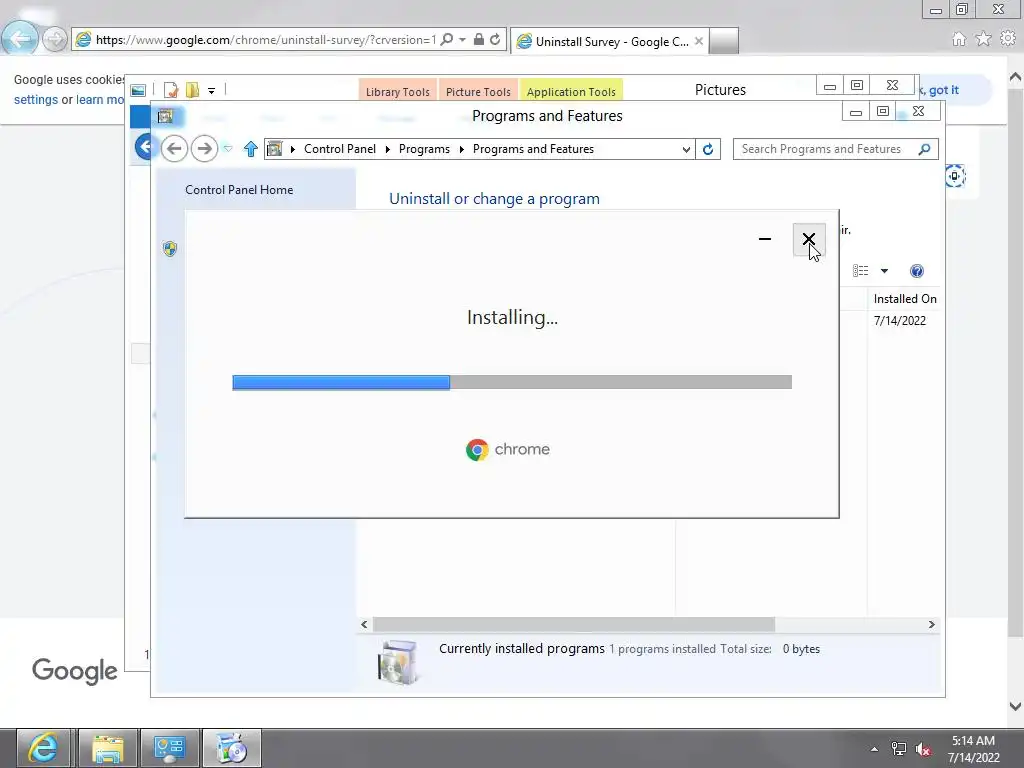Click the search magnifier in Programs and Features
The image size is (1024, 768).
tap(924, 149)
